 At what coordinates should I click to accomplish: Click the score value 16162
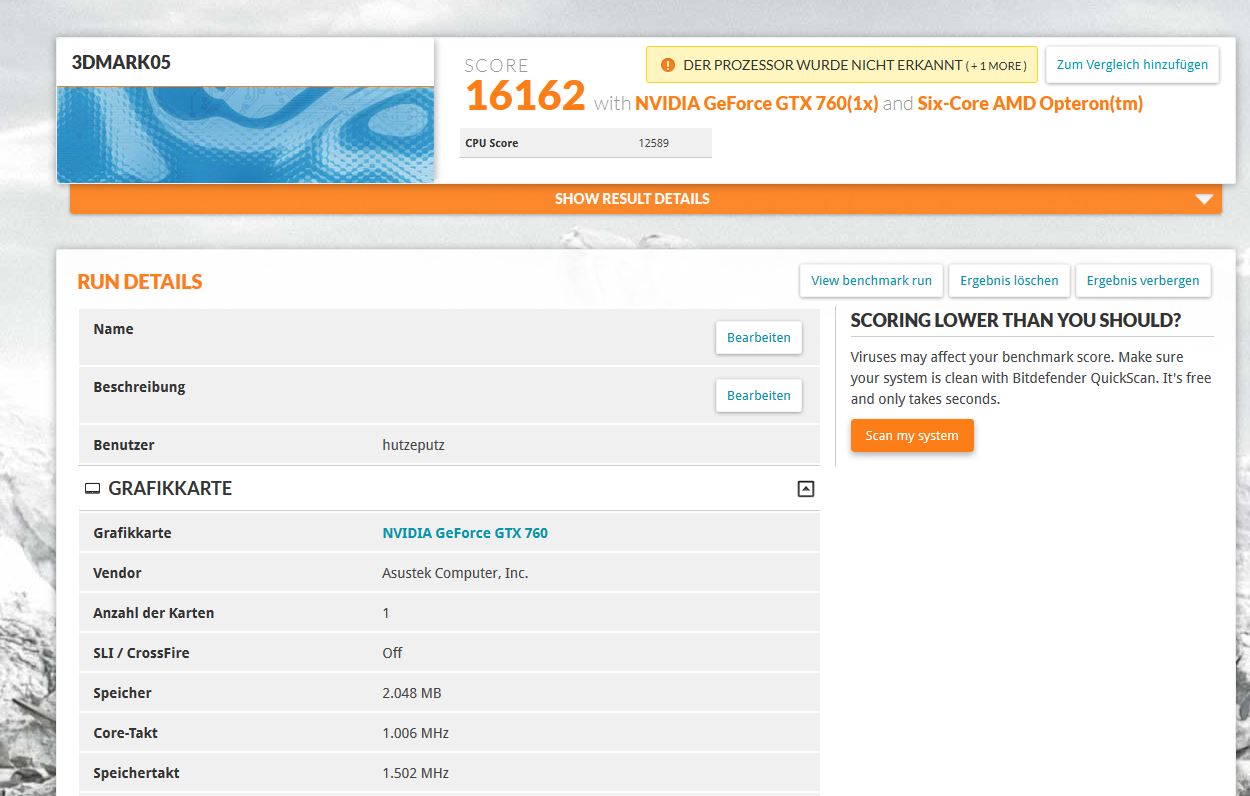(x=525, y=96)
